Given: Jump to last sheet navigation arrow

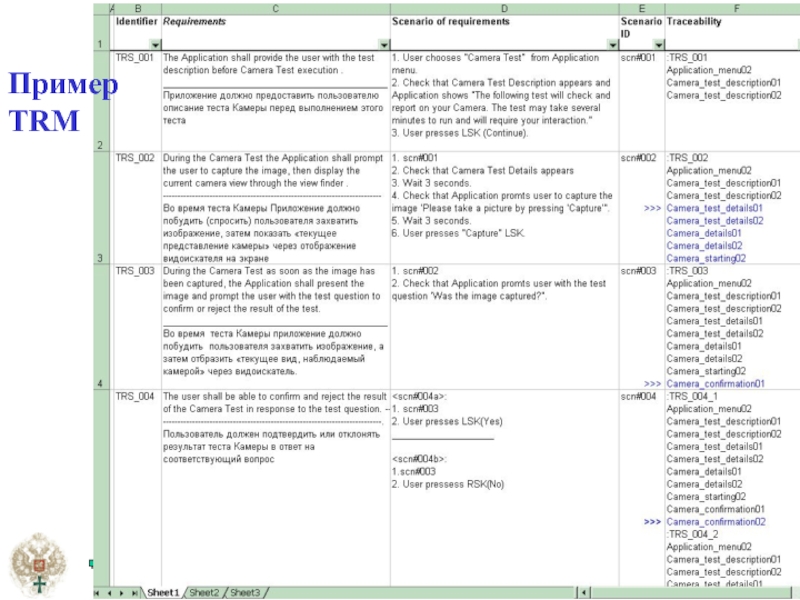Looking at the screenshot, I should click(x=135, y=592).
